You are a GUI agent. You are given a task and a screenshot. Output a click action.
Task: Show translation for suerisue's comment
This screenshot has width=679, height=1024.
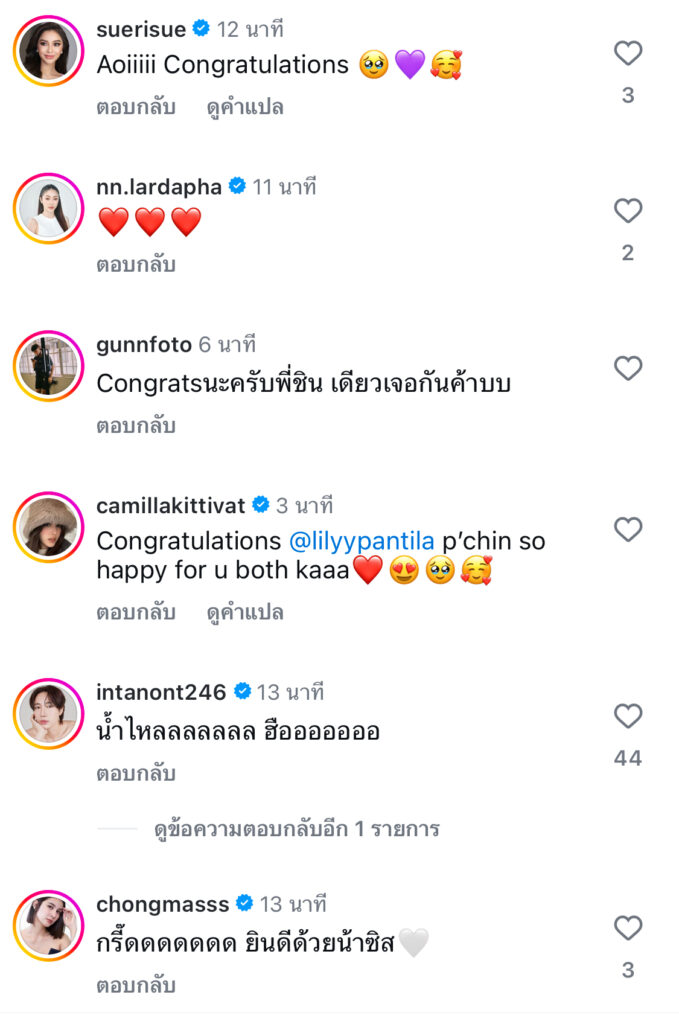click(x=245, y=107)
